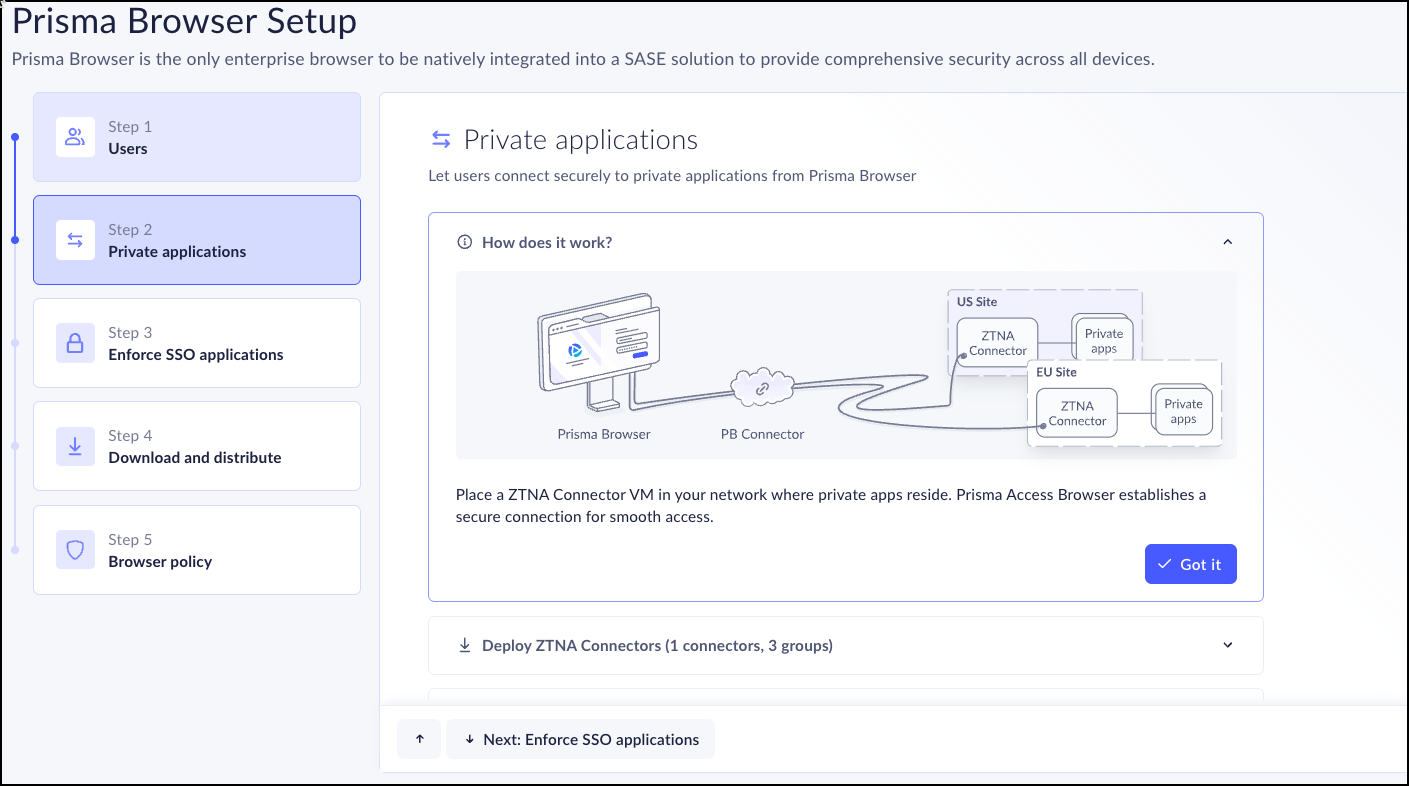This screenshot has width=1409, height=786.
Task: Click the lock icon for Enforce SSO
Action: [x=75, y=343]
